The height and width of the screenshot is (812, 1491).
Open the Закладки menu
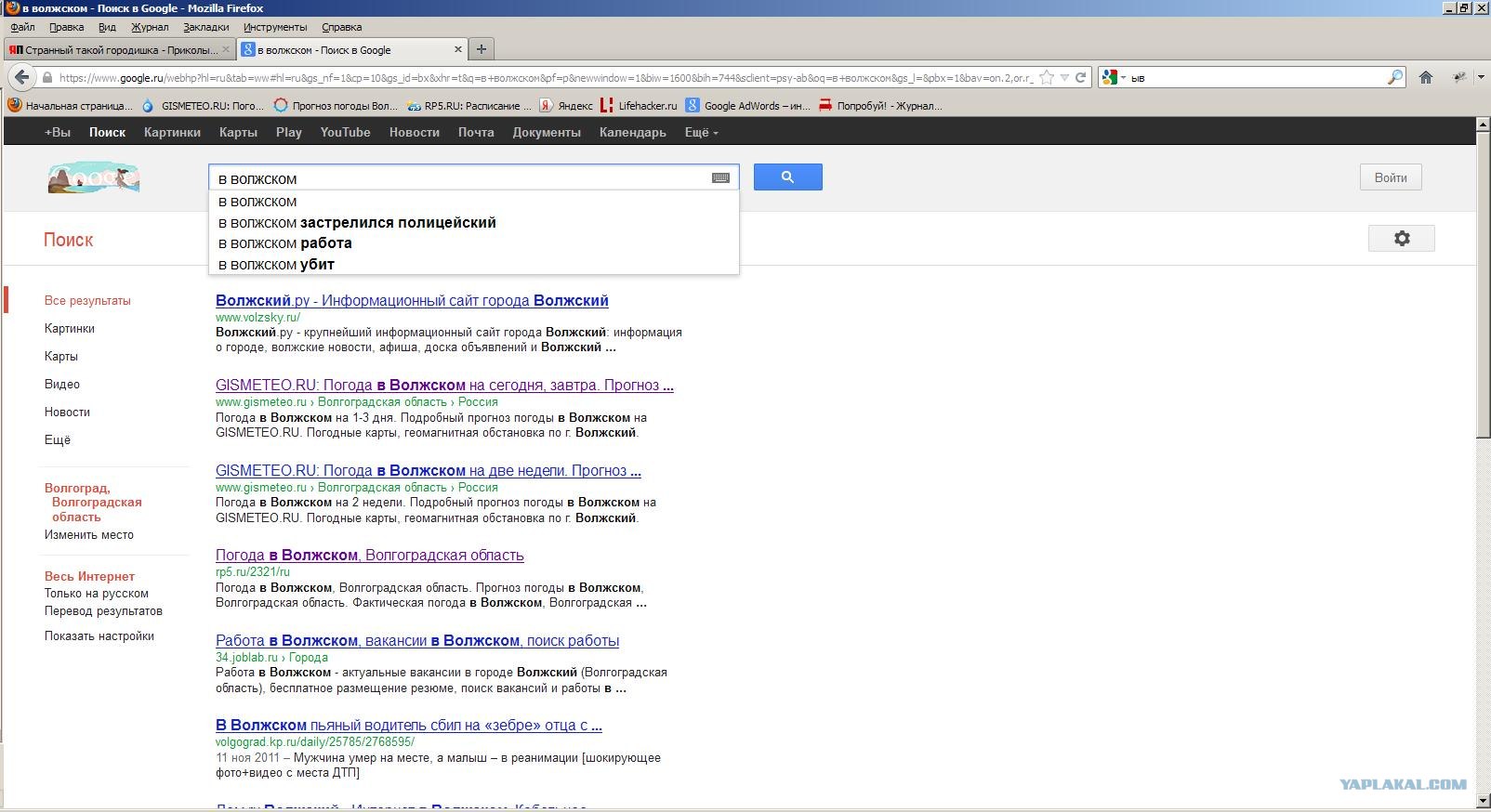click(206, 28)
